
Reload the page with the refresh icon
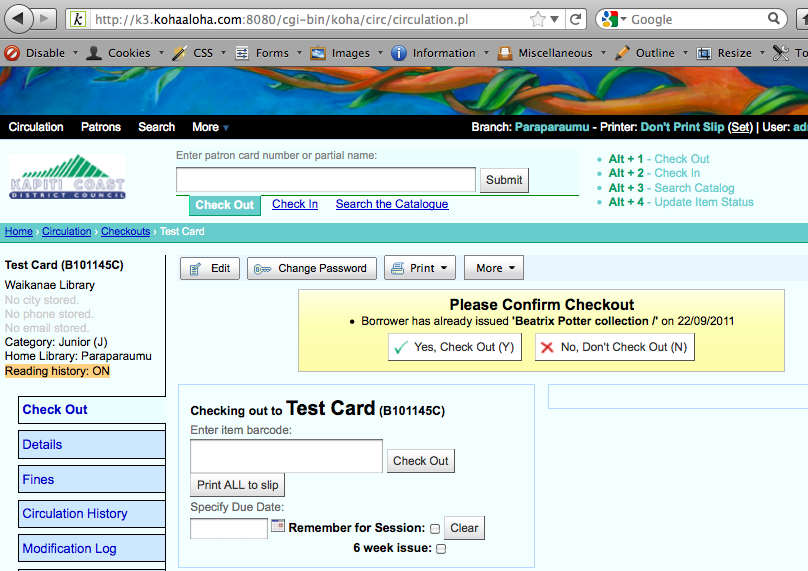575,19
